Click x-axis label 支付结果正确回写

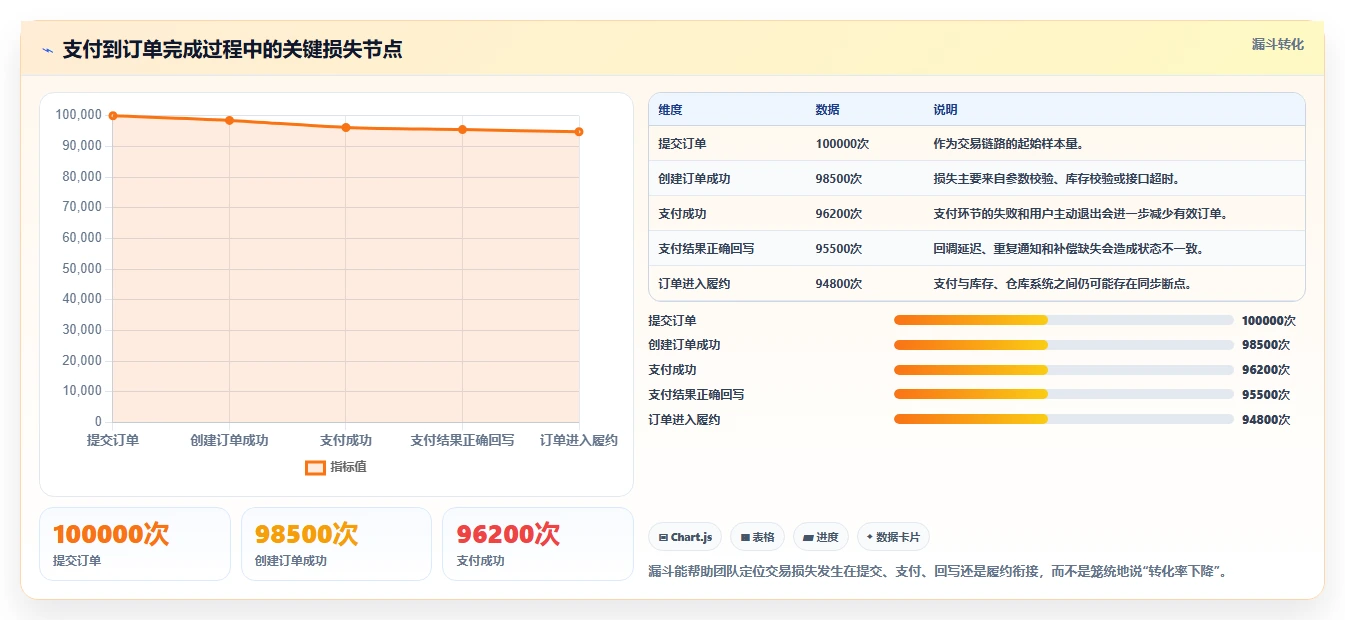(462, 440)
